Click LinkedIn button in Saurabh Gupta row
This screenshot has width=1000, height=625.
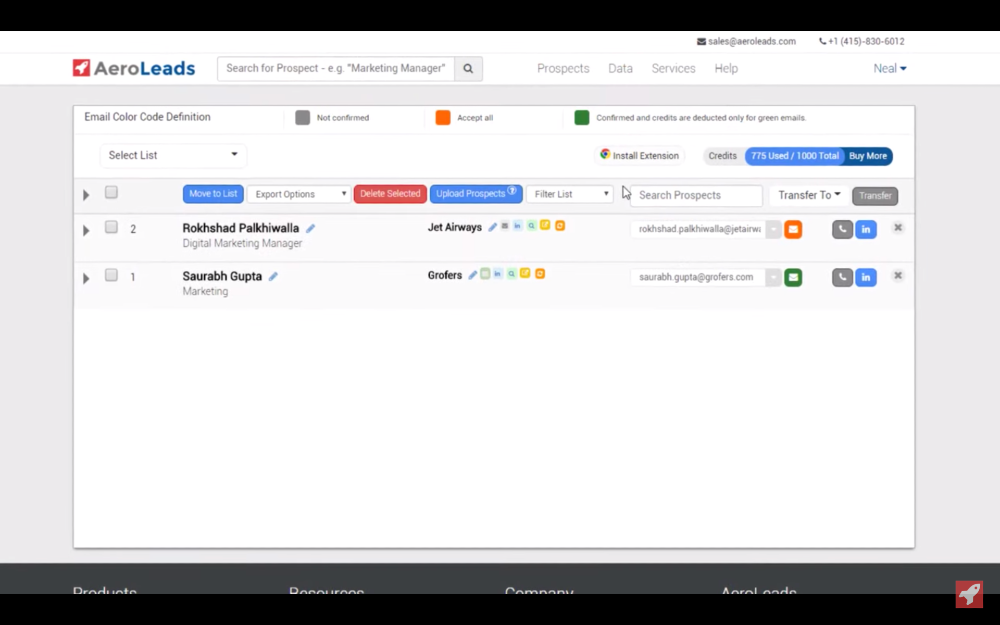click(865, 277)
